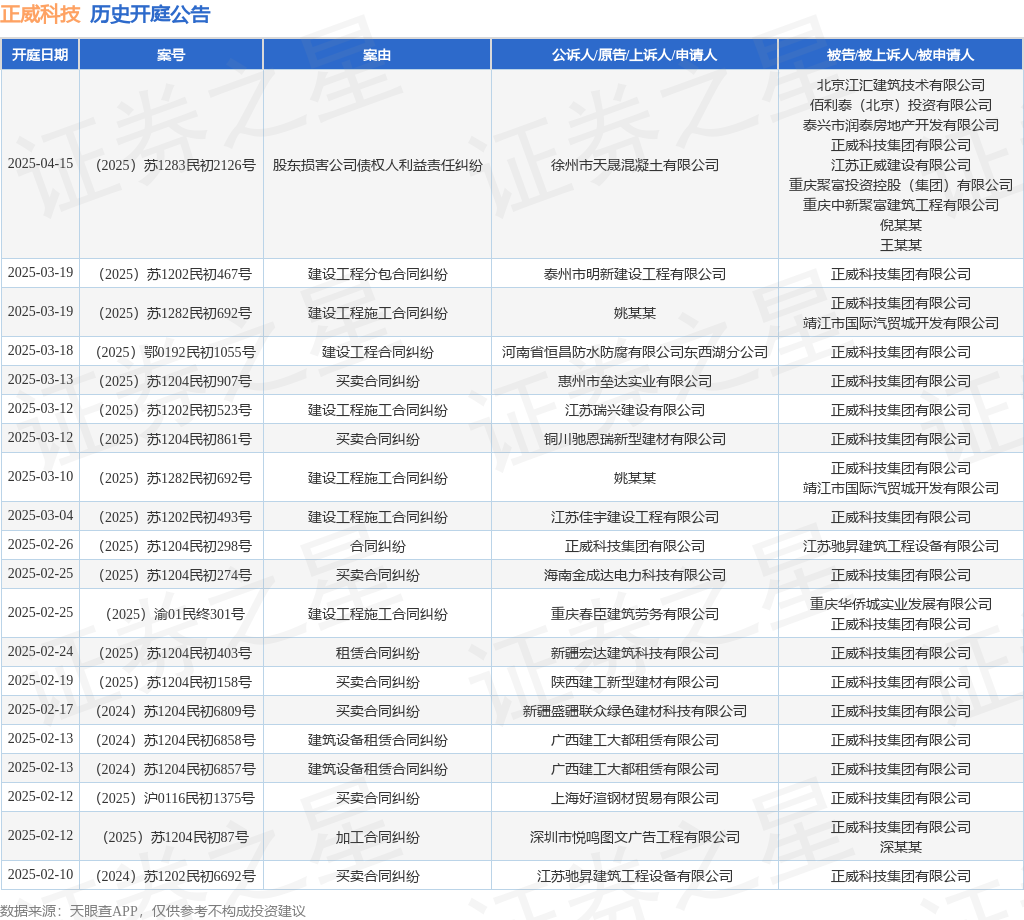Click defendant 江苏正威建设有限公司
This screenshot has width=1024, height=920.
coord(901,165)
